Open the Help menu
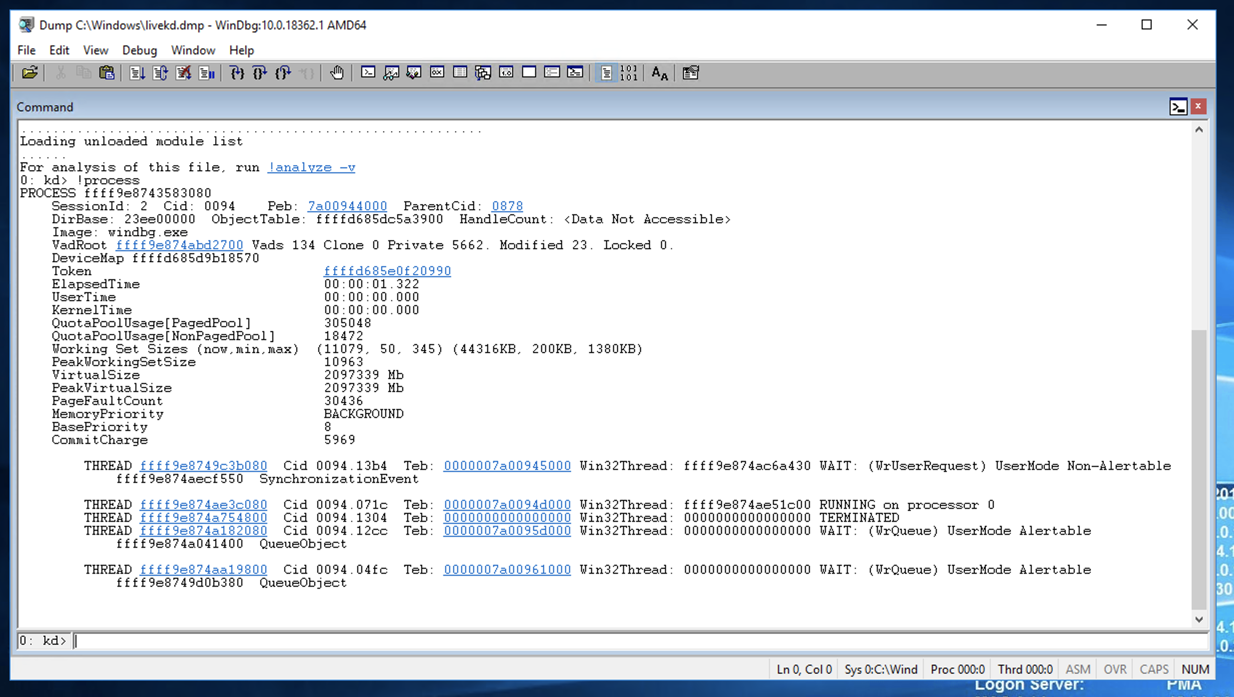 tap(241, 50)
